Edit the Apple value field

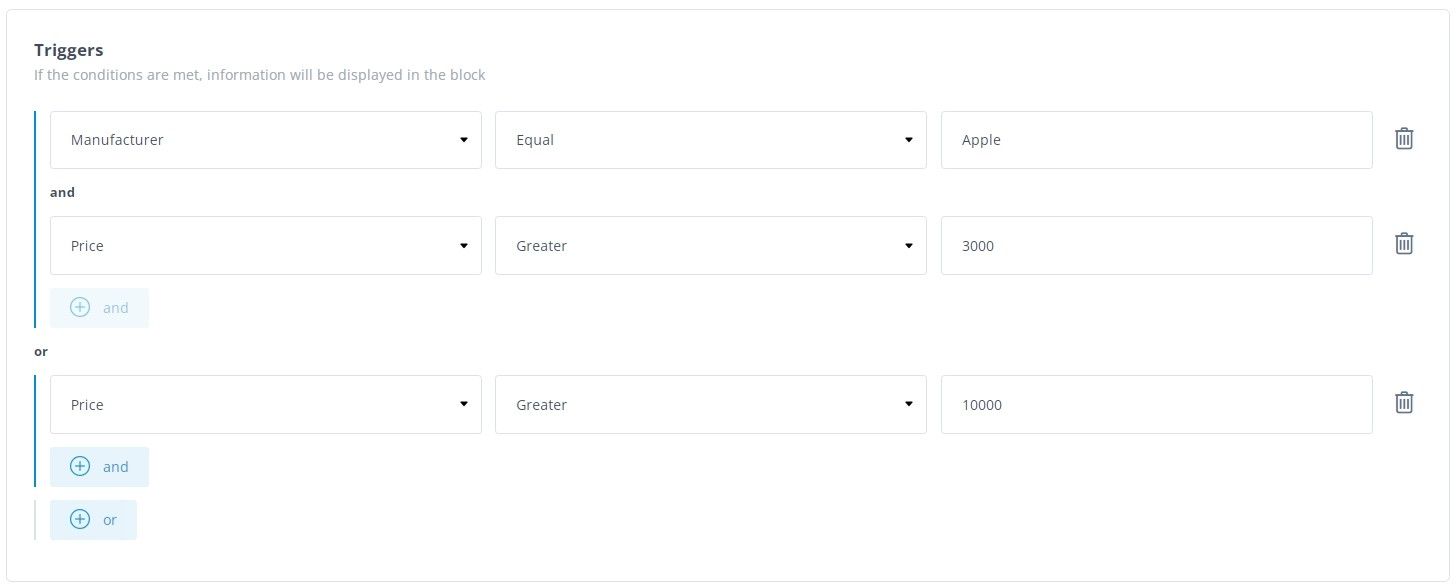[1157, 140]
